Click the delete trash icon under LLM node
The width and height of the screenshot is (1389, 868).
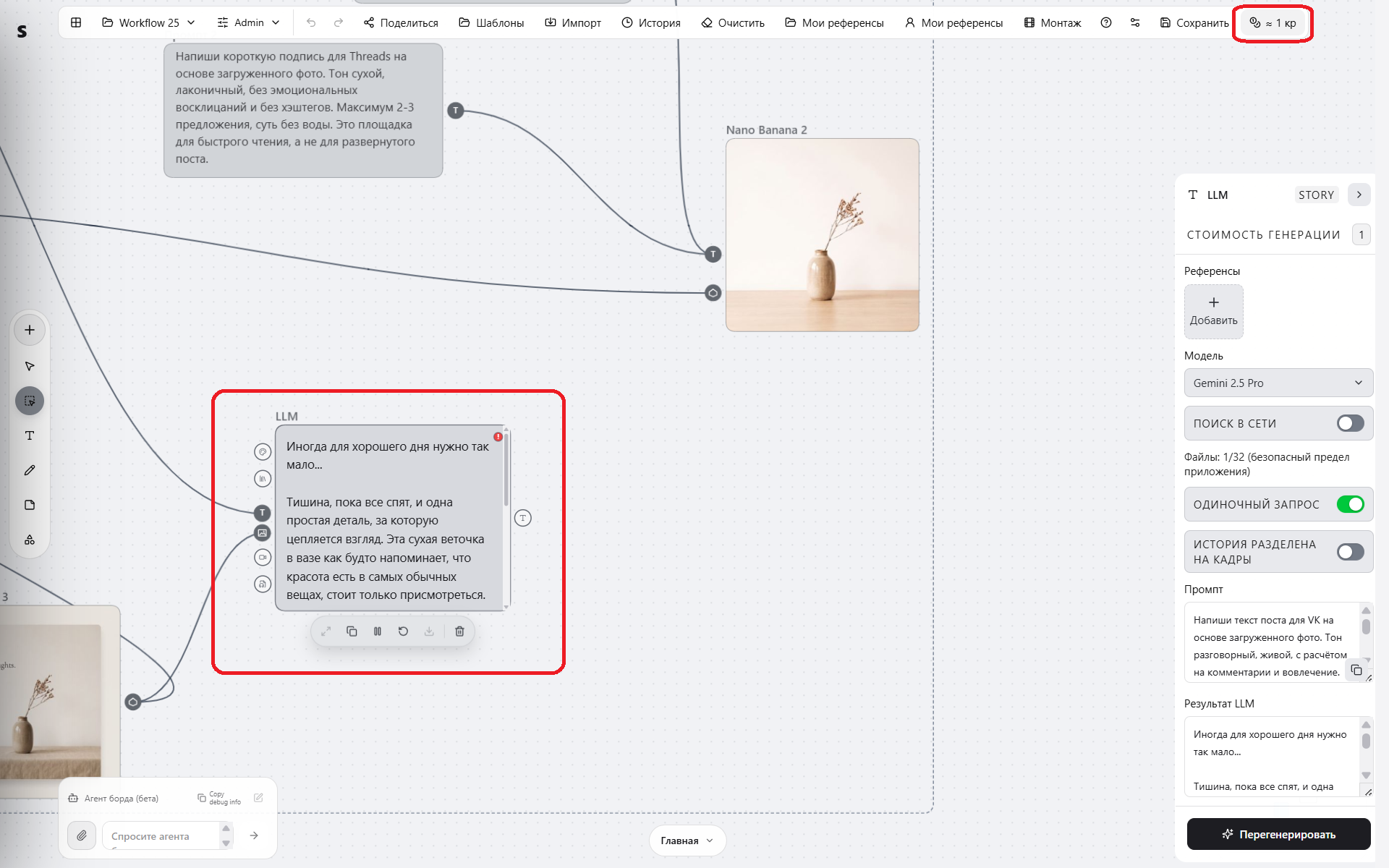459,631
